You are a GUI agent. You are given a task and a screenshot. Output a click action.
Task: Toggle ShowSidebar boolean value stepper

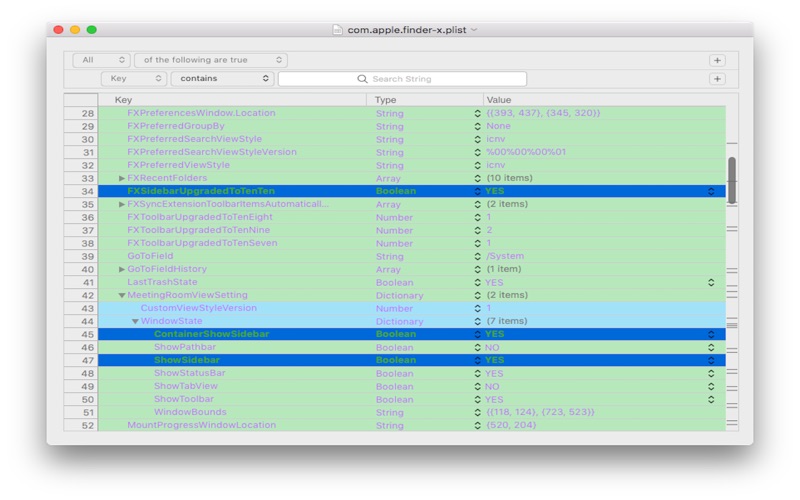[x=711, y=360]
